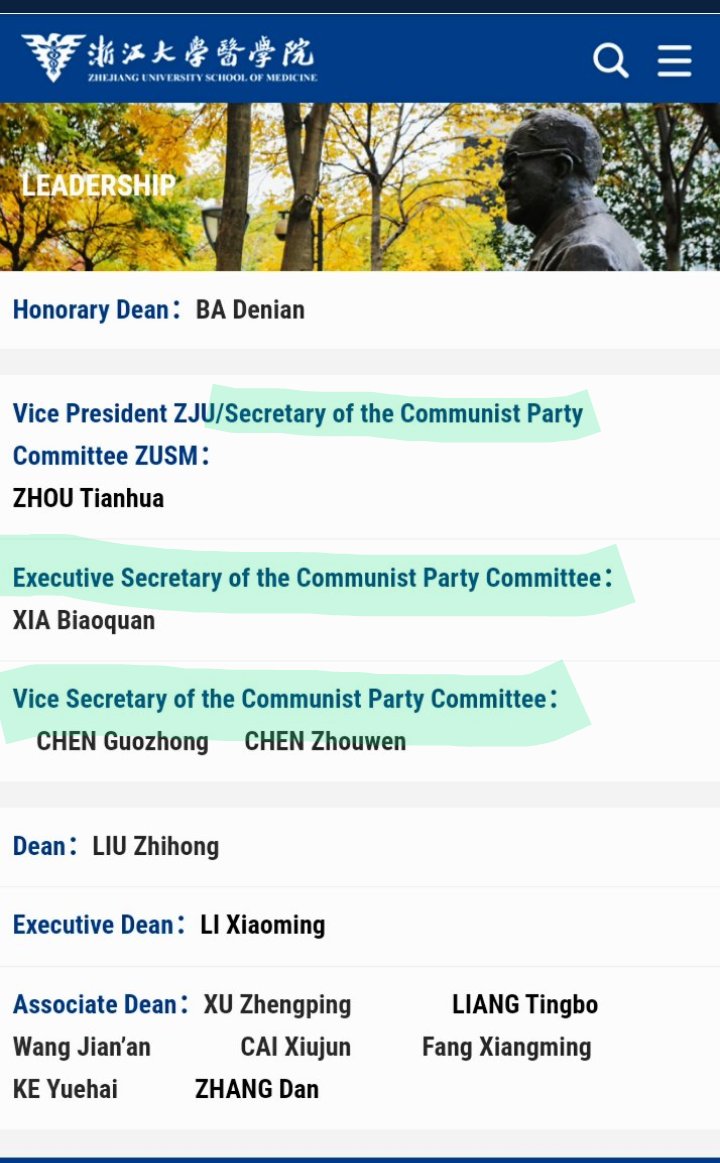The height and width of the screenshot is (1163, 720).
Task: Click the name ZHANG Dan
Action: coord(257,1089)
